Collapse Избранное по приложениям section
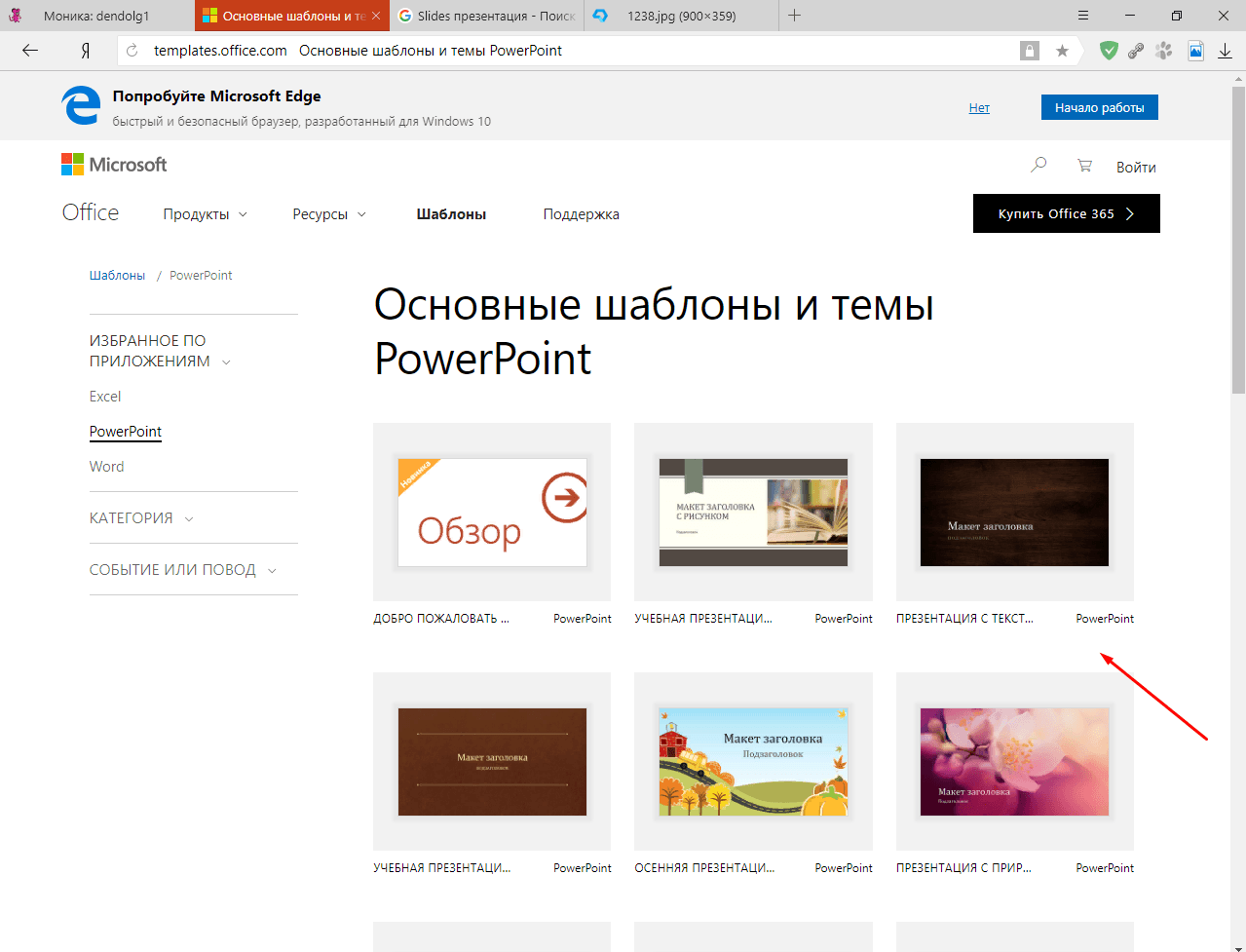 [161, 351]
